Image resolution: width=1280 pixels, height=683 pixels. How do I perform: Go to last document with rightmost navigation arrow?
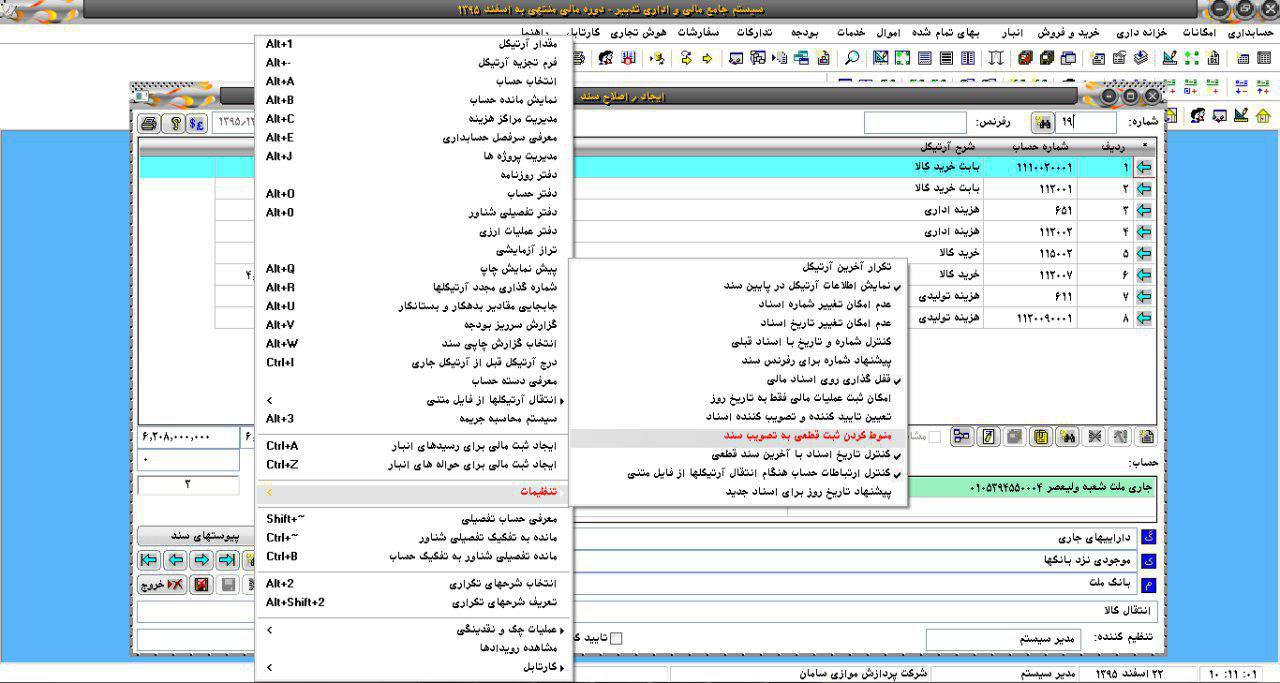coord(227,559)
